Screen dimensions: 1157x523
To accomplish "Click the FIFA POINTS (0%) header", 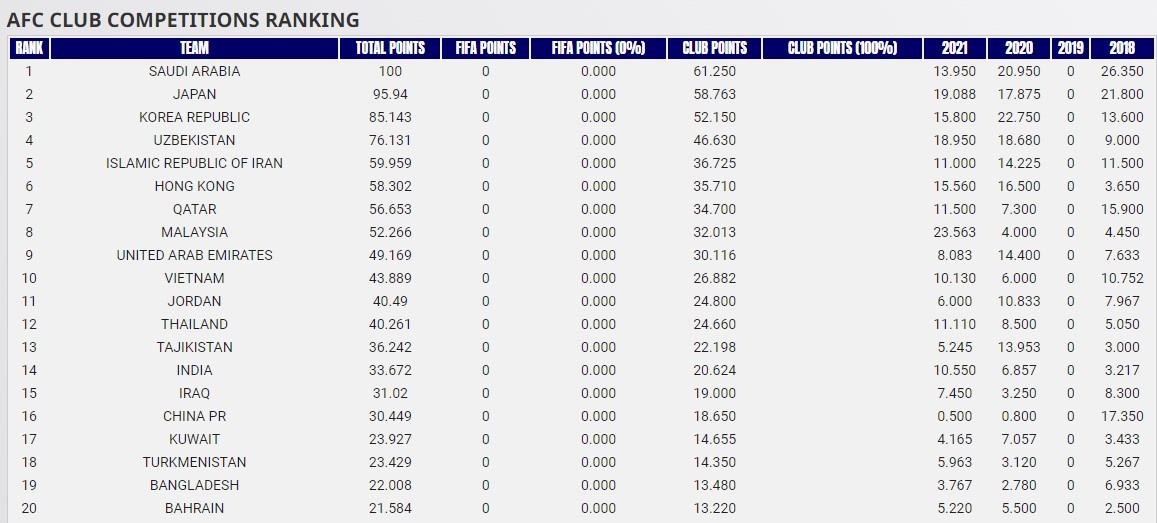I will tap(598, 48).
